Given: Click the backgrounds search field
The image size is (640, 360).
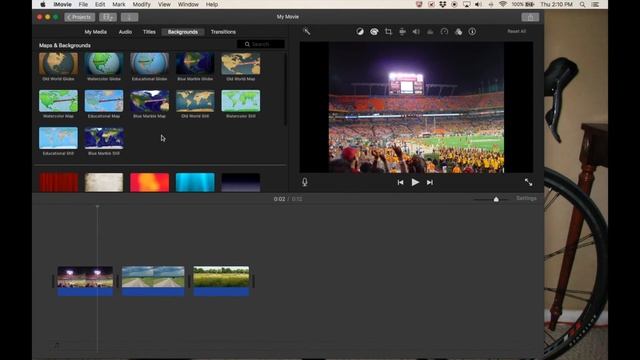Looking at the screenshot, I should [261, 44].
